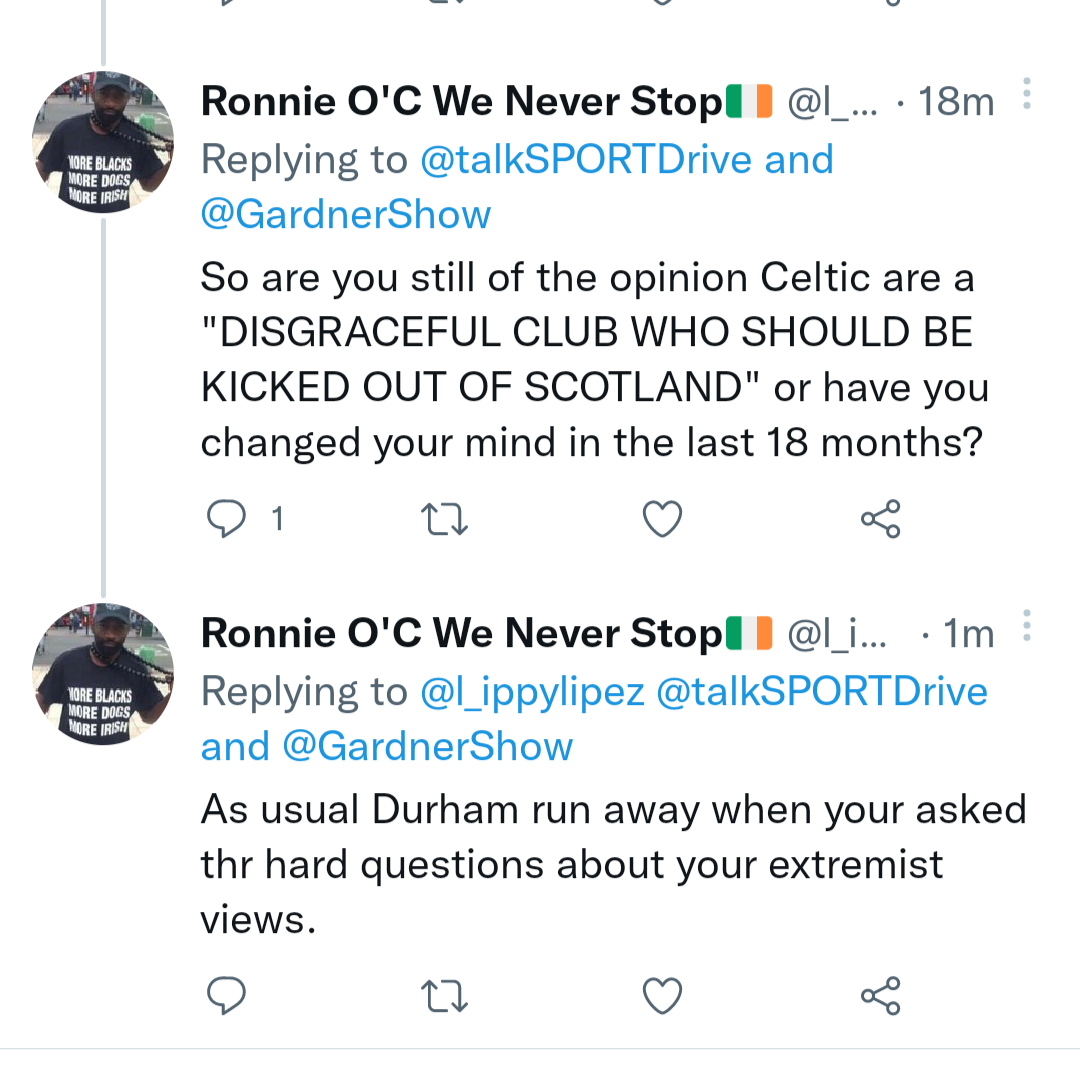Open @talkSPORTDrive mention in second tweet
1080x1065 pixels.
click(x=822, y=692)
